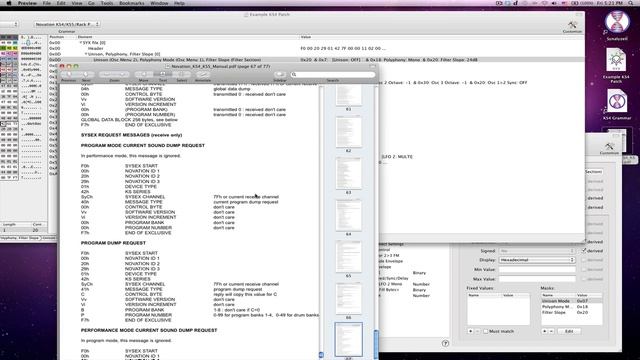Click the Apple menu icon

(x=8, y=3)
